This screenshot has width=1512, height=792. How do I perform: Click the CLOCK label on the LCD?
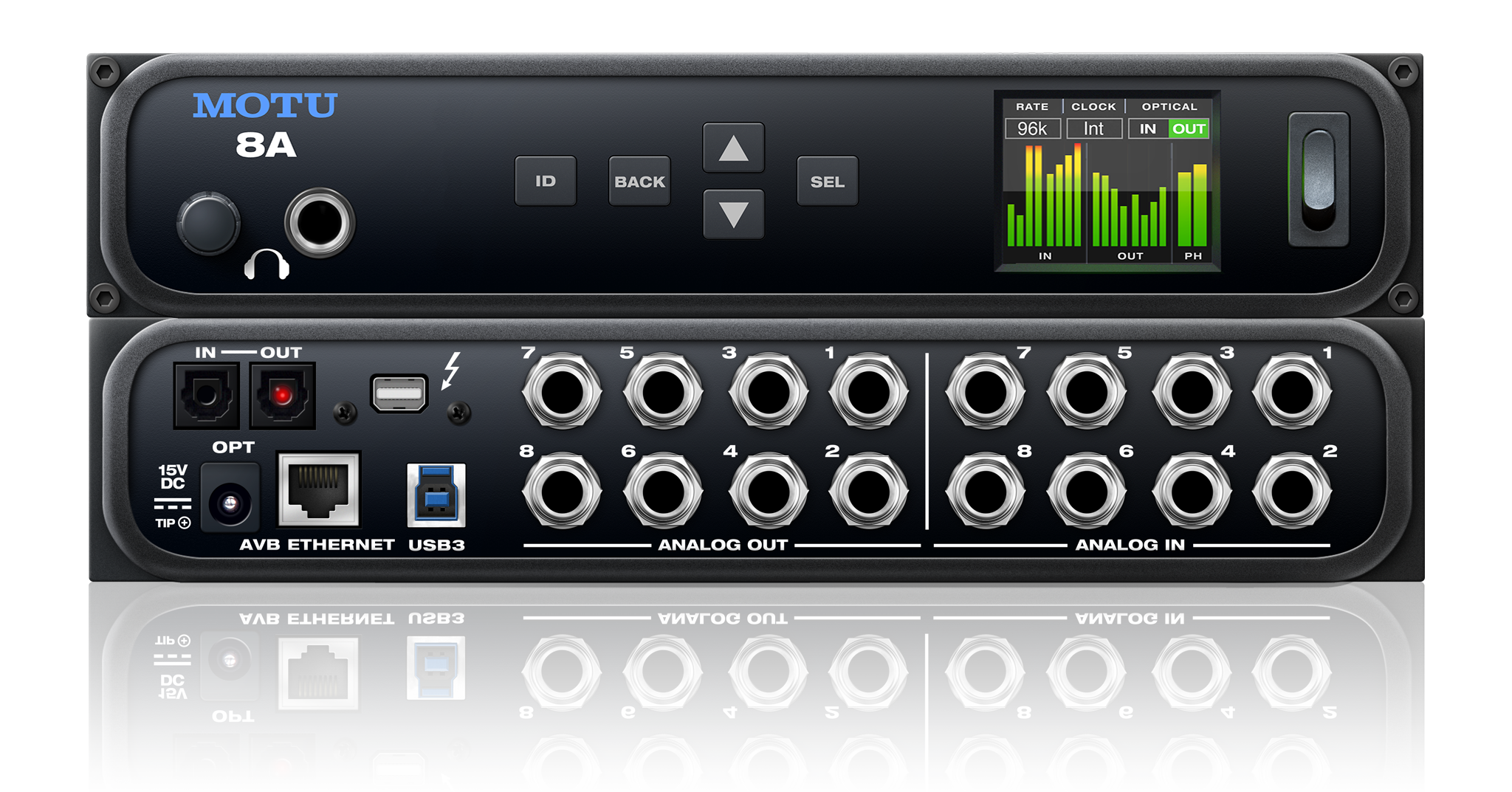click(x=1093, y=106)
